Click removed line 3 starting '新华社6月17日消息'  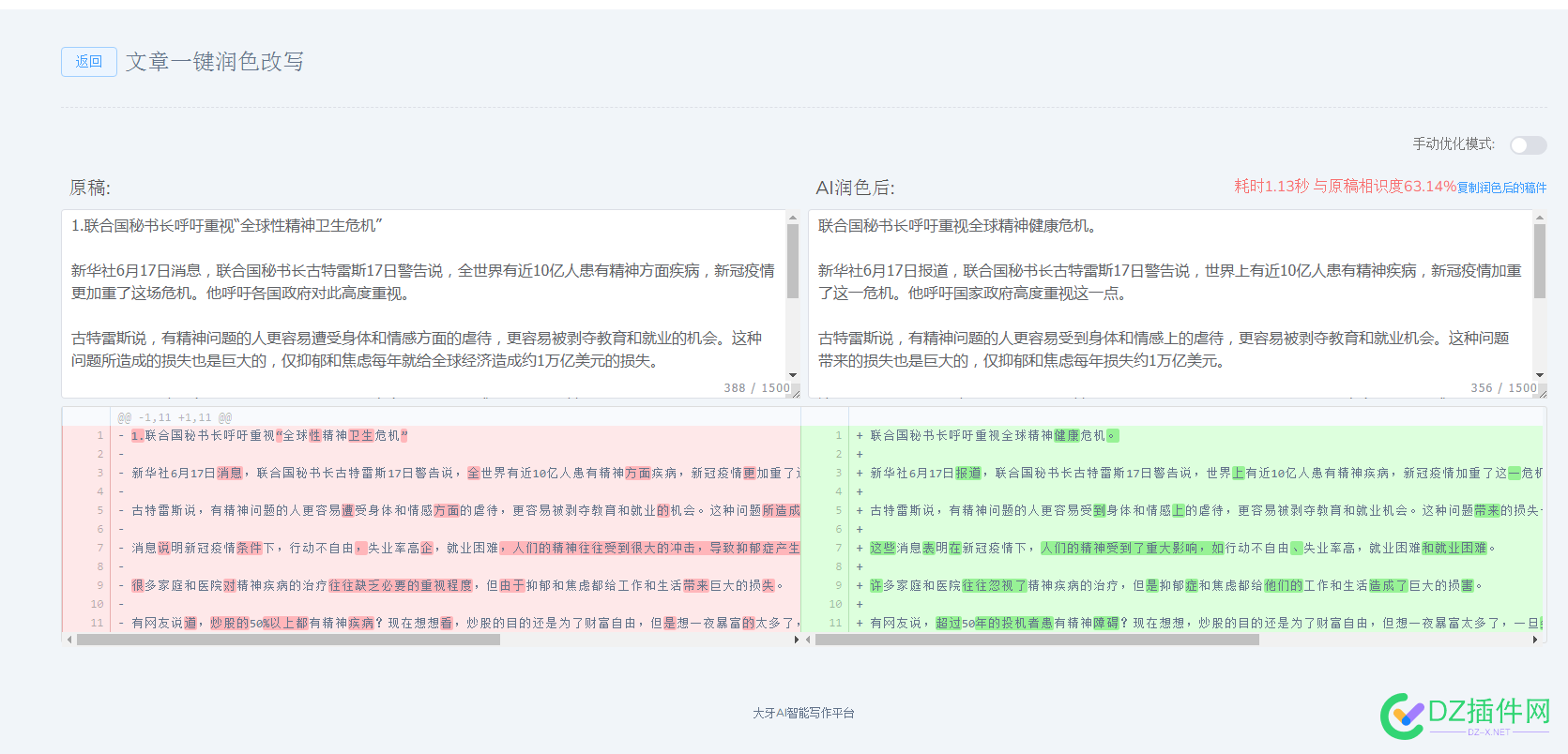tap(432, 474)
